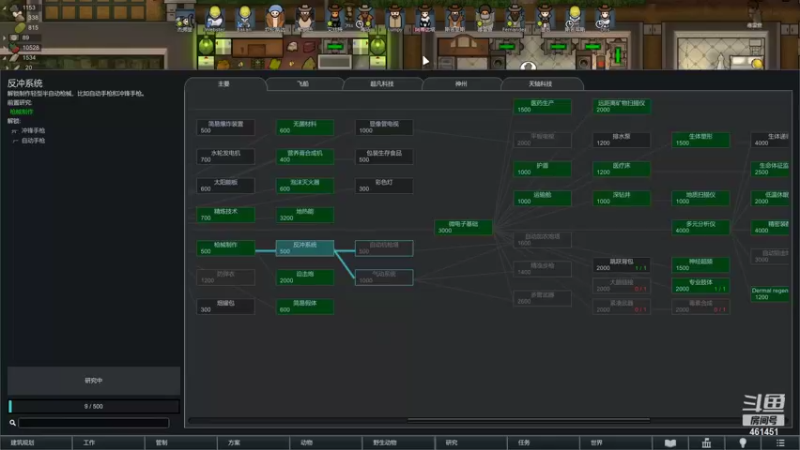Screen dimensions: 800x450
Task: Select the 医疗床 1200 research node
Action: (621, 169)
